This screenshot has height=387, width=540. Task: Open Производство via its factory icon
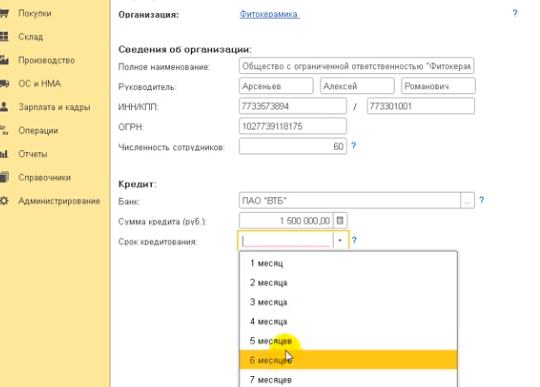point(4,60)
